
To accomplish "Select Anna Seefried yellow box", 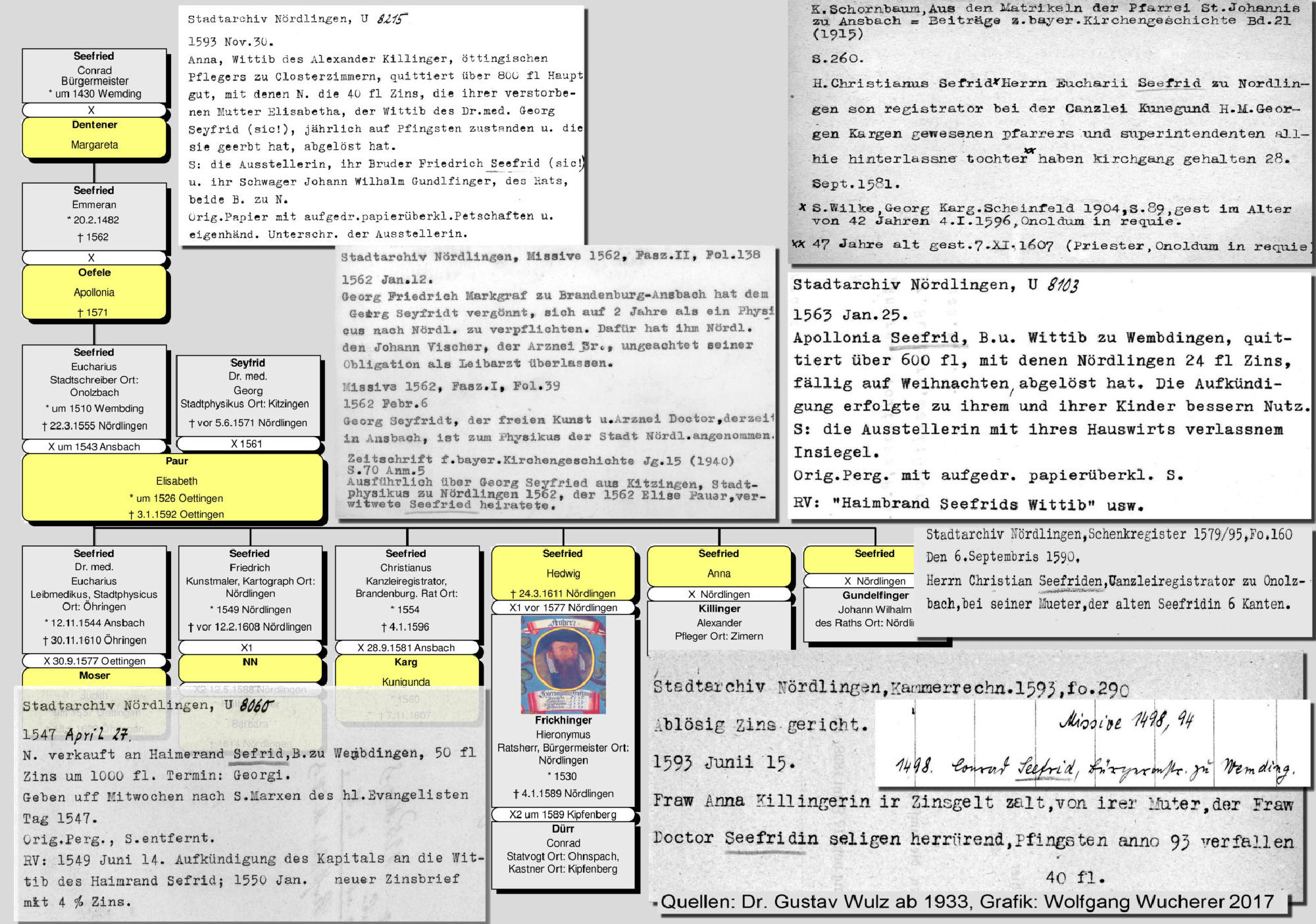I will point(719,566).
